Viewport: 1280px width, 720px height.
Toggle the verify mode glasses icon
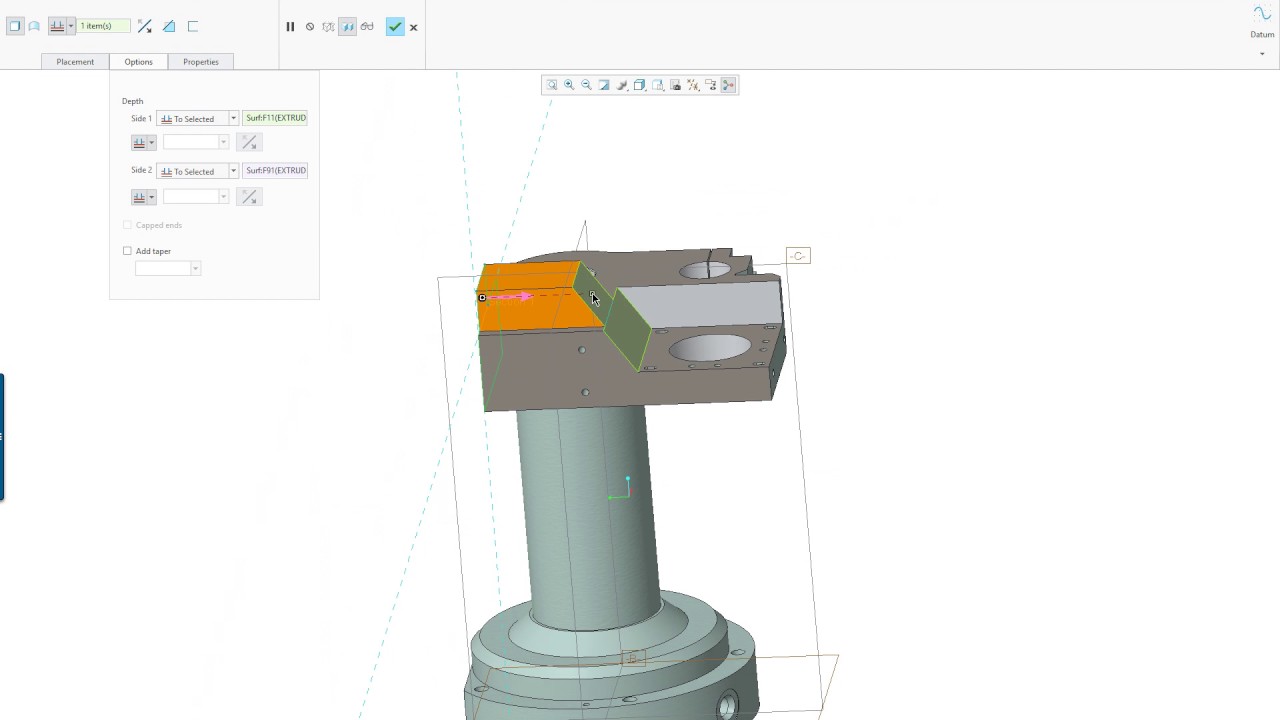point(367,27)
